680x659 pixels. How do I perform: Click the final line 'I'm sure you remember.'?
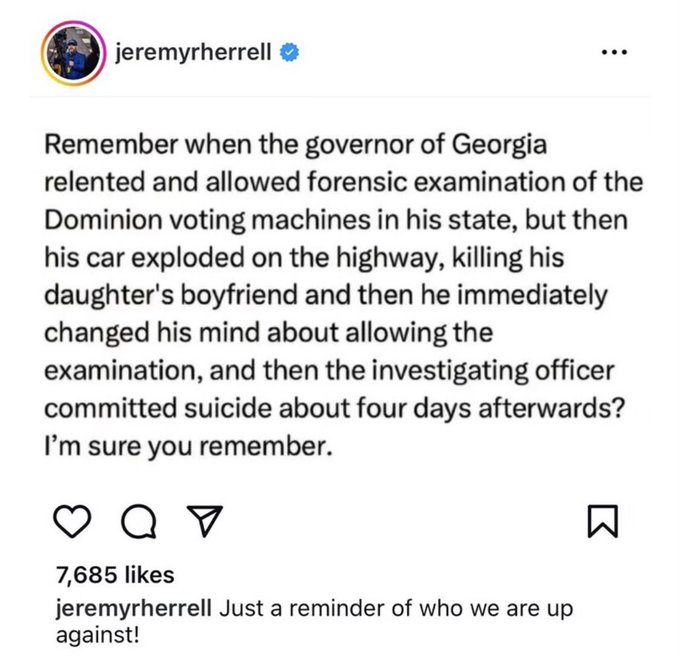[x=188, y=447]
